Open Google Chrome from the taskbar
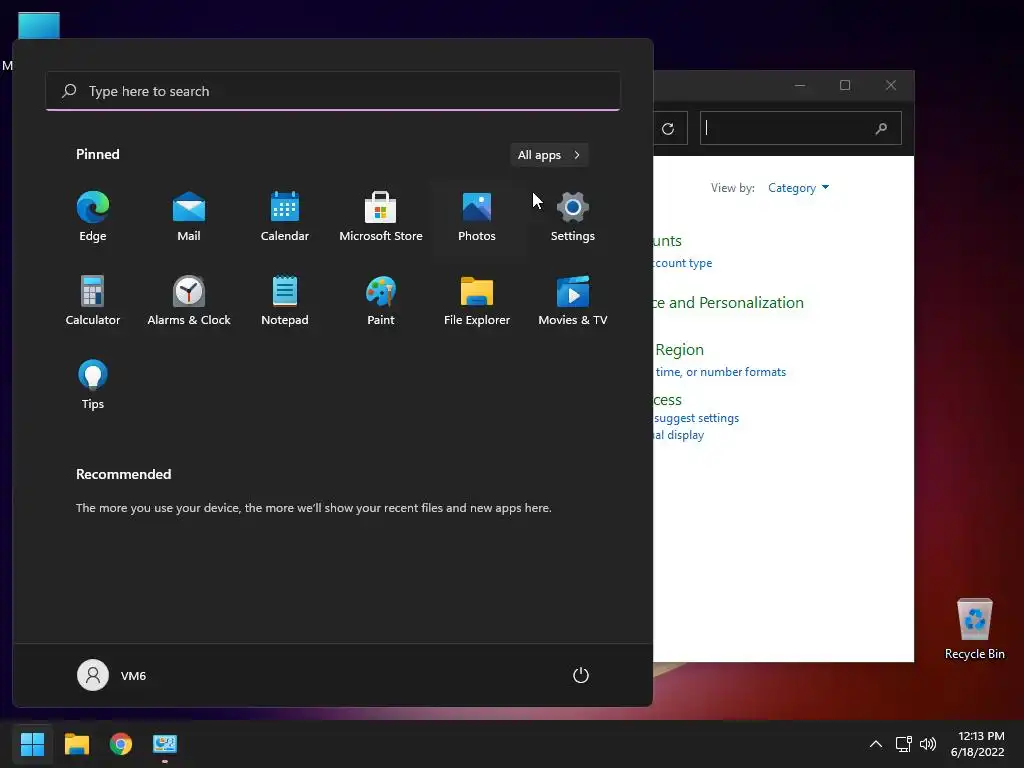 click(x=121, y=744)
